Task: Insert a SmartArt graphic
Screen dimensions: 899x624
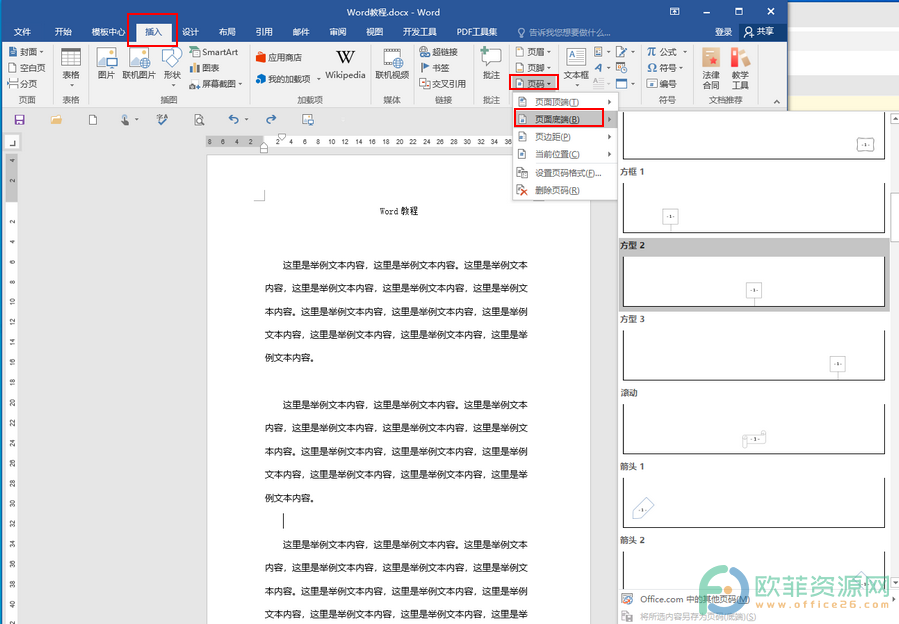Action: pos(213,52)
